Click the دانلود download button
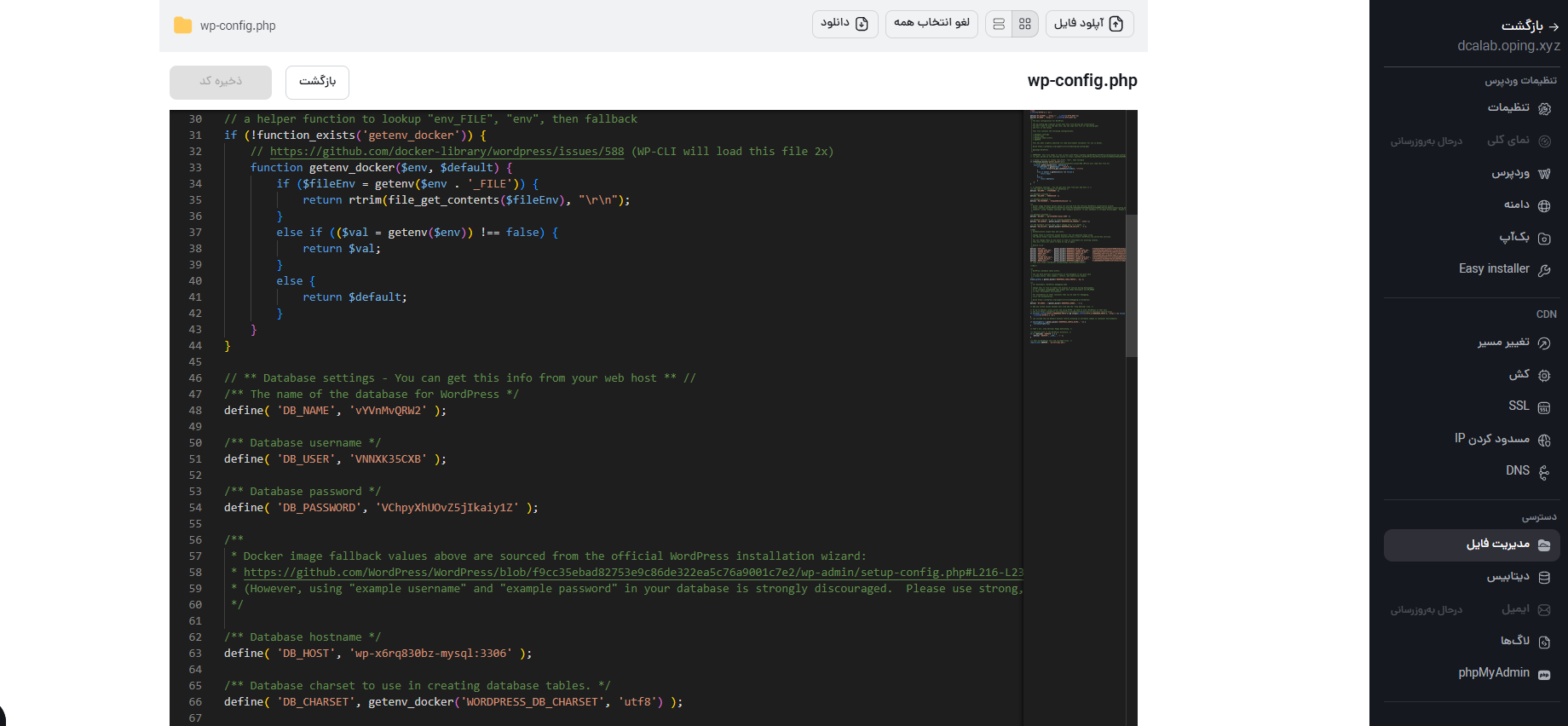Viewport: 1568px width, 726px height. (845, 23)
